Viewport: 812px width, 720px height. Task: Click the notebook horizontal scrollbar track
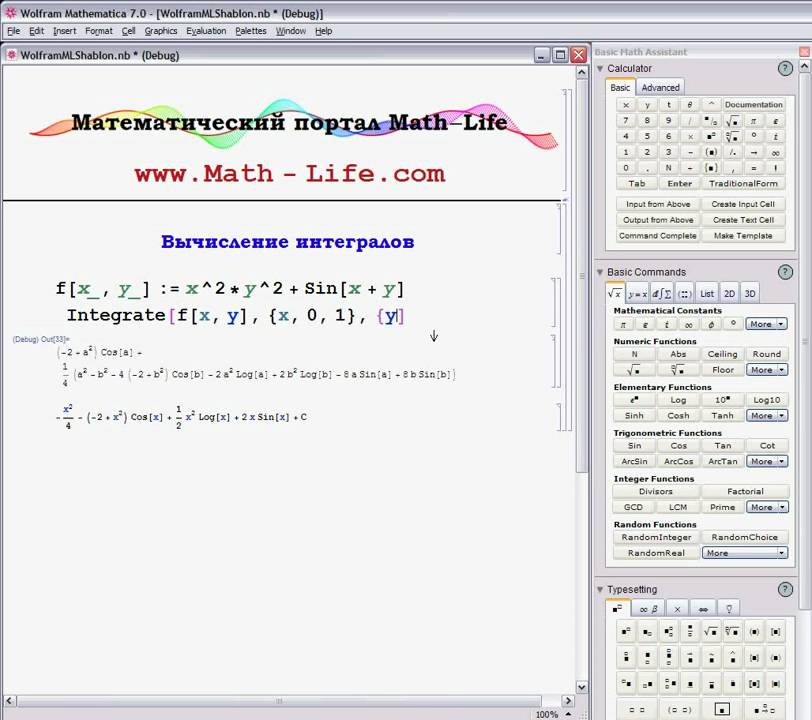coord(289,701)
